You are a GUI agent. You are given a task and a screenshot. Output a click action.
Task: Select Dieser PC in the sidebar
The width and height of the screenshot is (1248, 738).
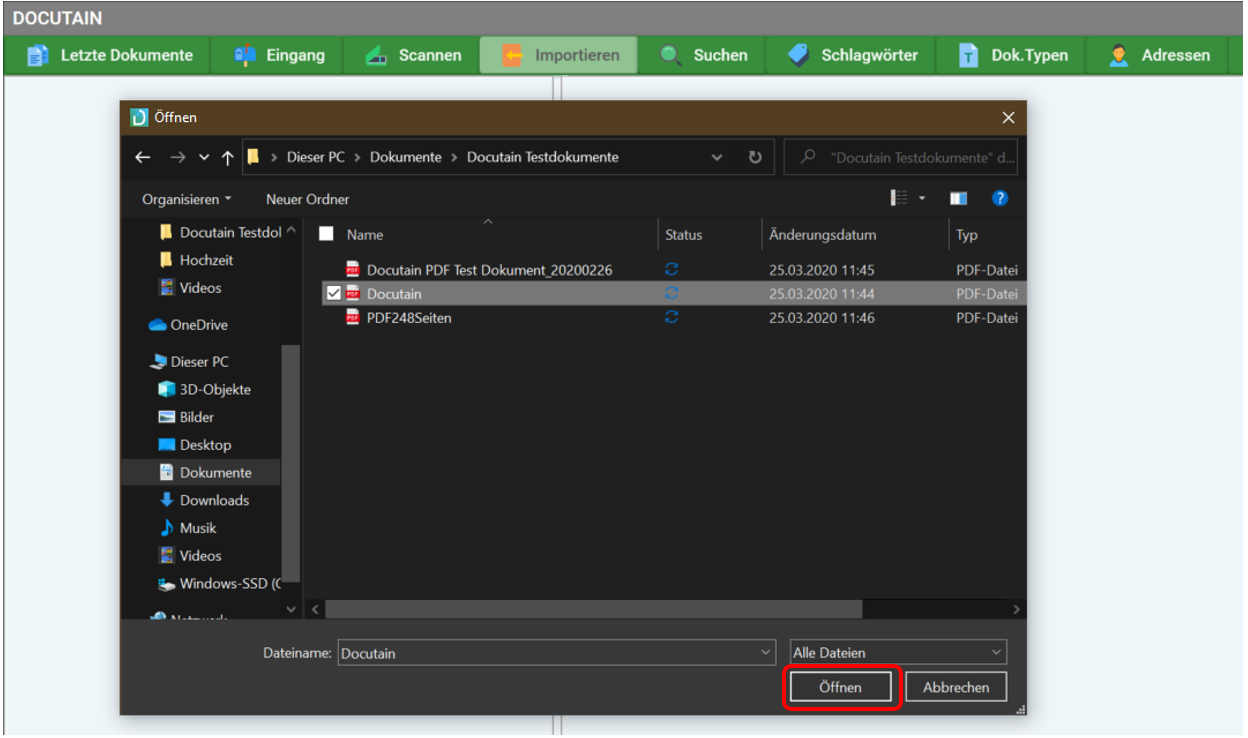(x=189, y=362)
